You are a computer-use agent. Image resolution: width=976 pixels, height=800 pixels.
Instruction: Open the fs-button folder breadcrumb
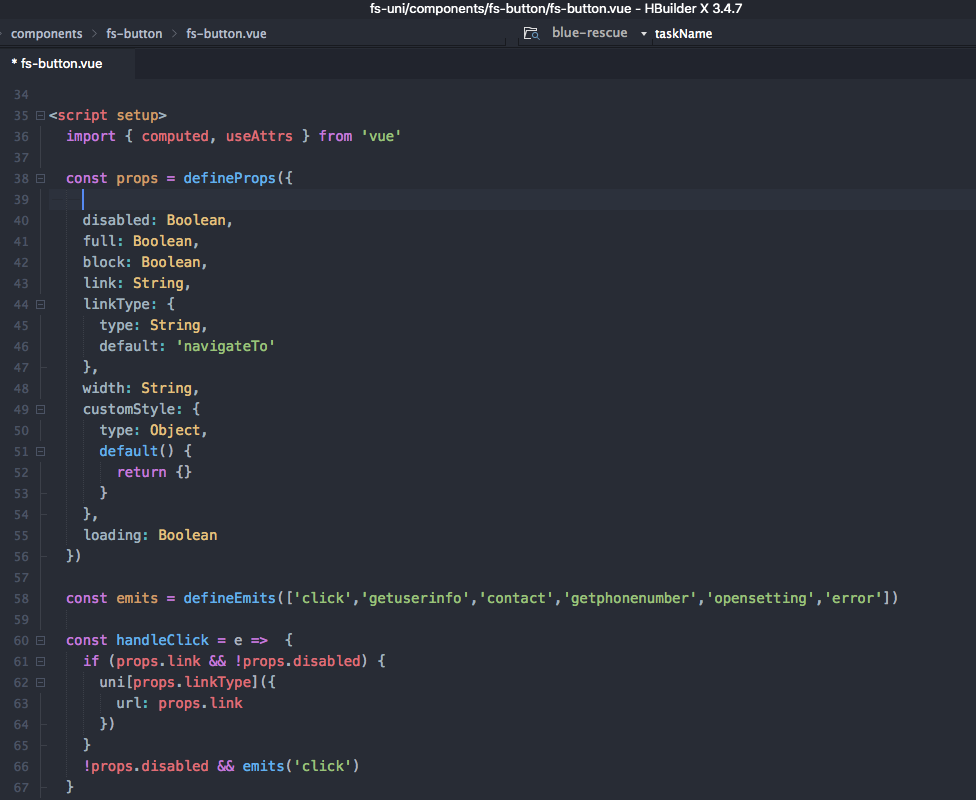134,34
